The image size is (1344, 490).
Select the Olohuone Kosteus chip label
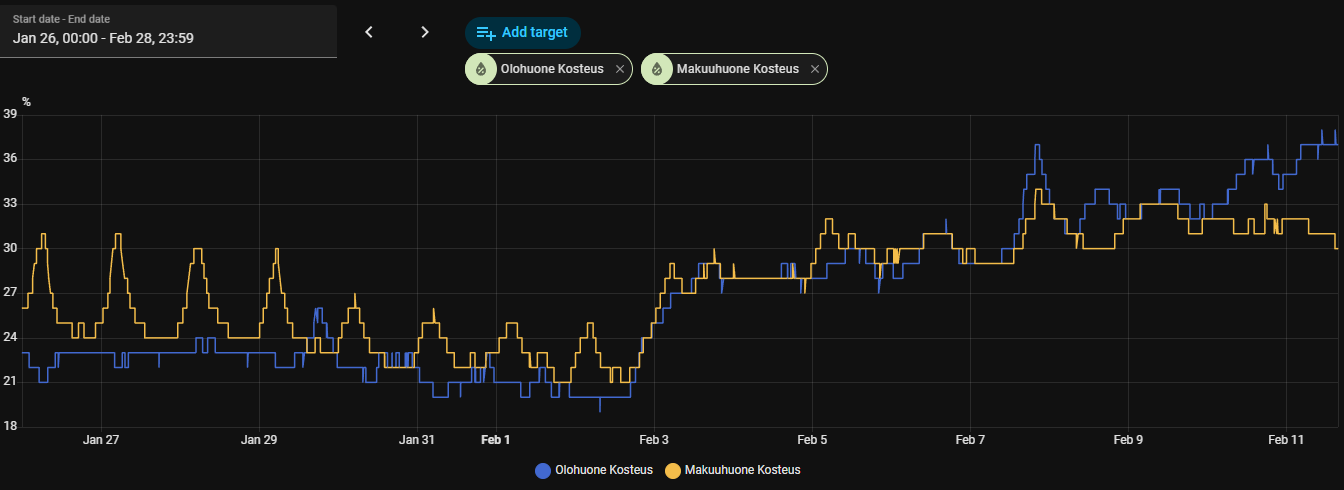pyautogui.click(x=551, y=69)
